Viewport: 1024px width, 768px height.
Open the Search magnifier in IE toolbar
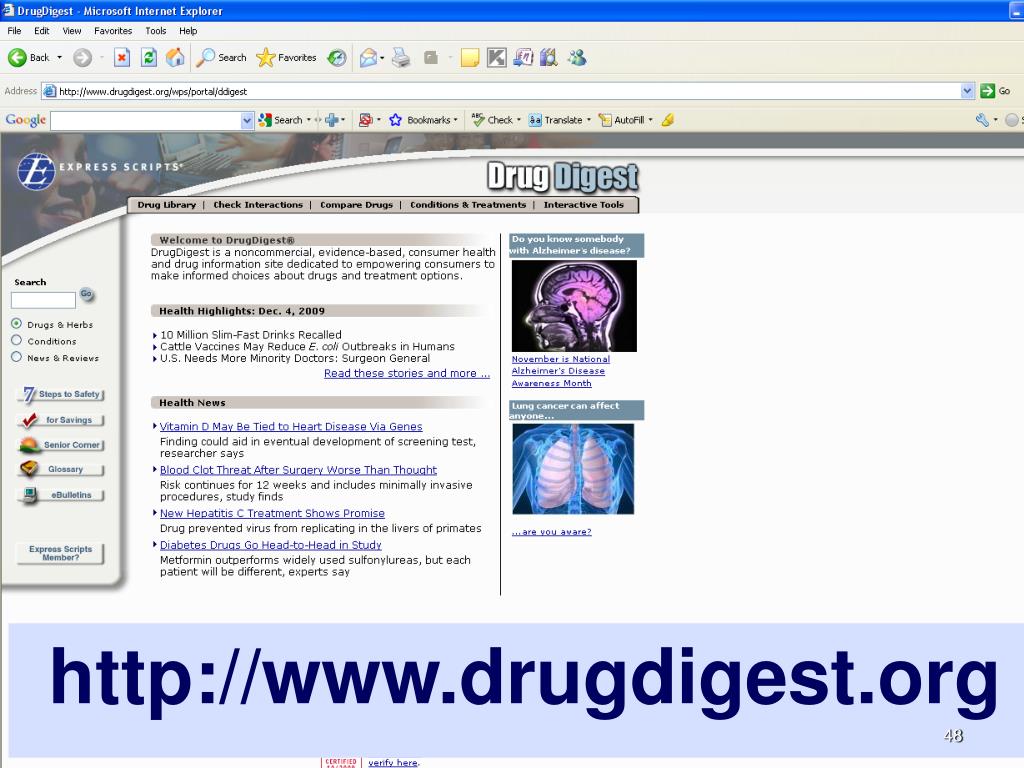click(x=222, y=57)
